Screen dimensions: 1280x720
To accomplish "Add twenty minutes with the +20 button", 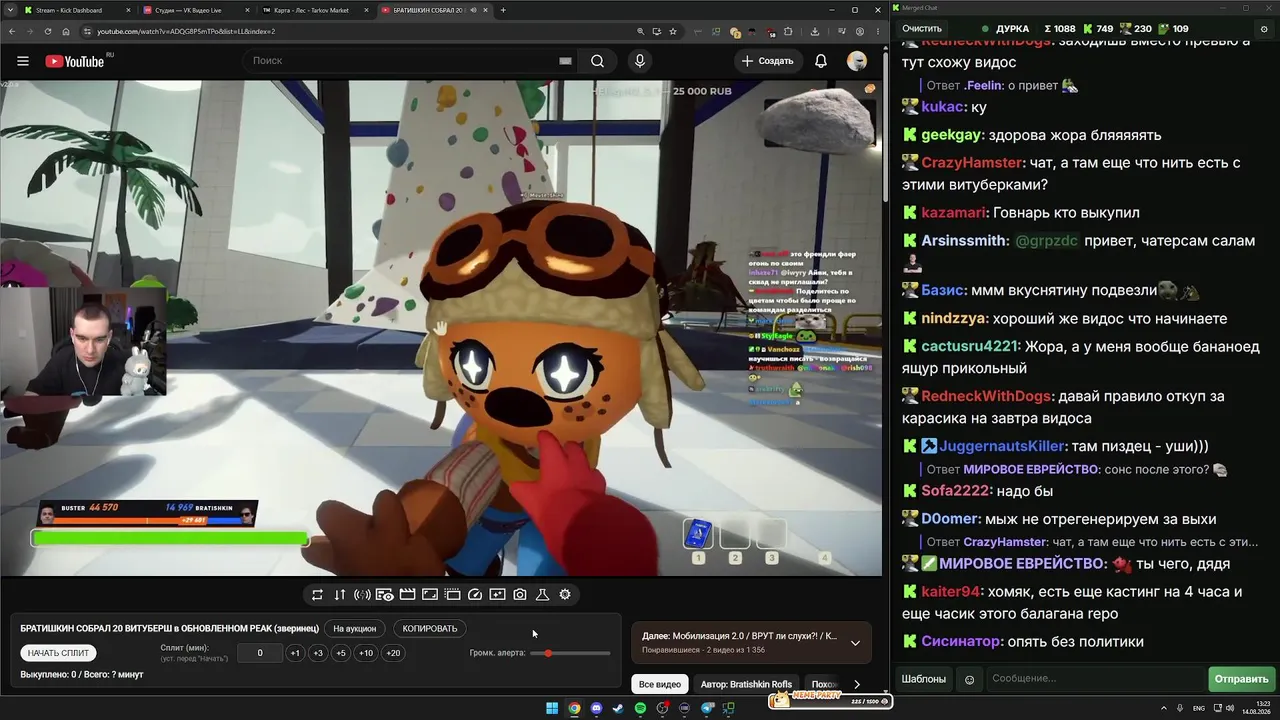I will [x=393, y=653].
